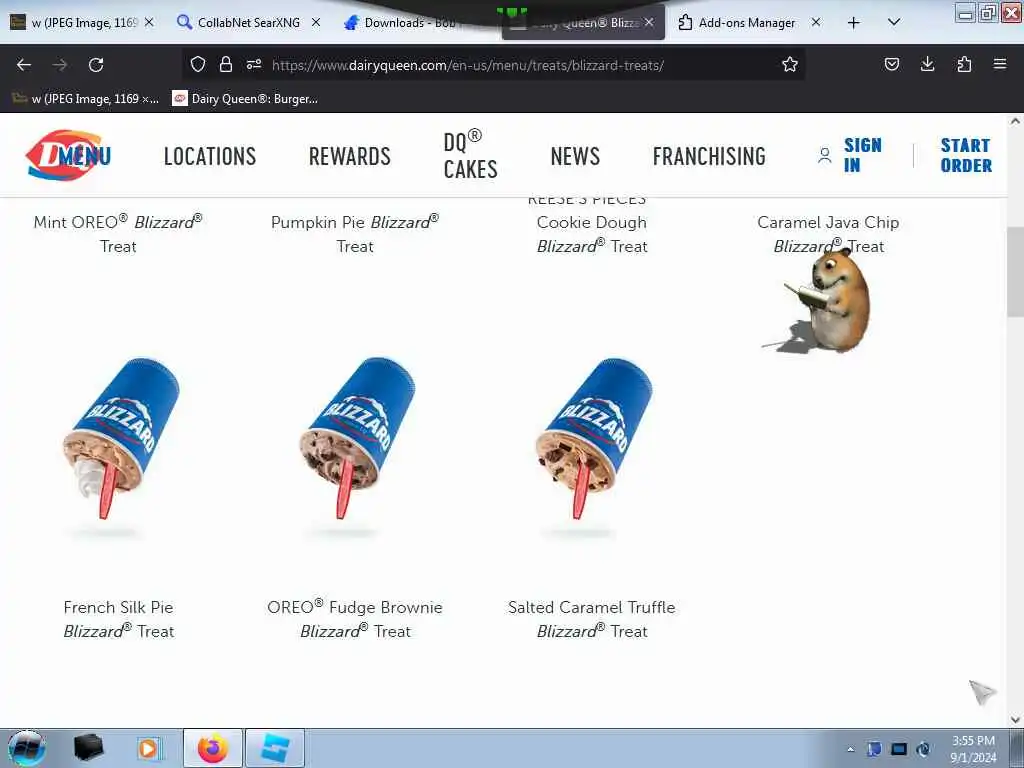Open the Downloads toolbar panel
Screen dimensions: 1024x768
(927, 64)
